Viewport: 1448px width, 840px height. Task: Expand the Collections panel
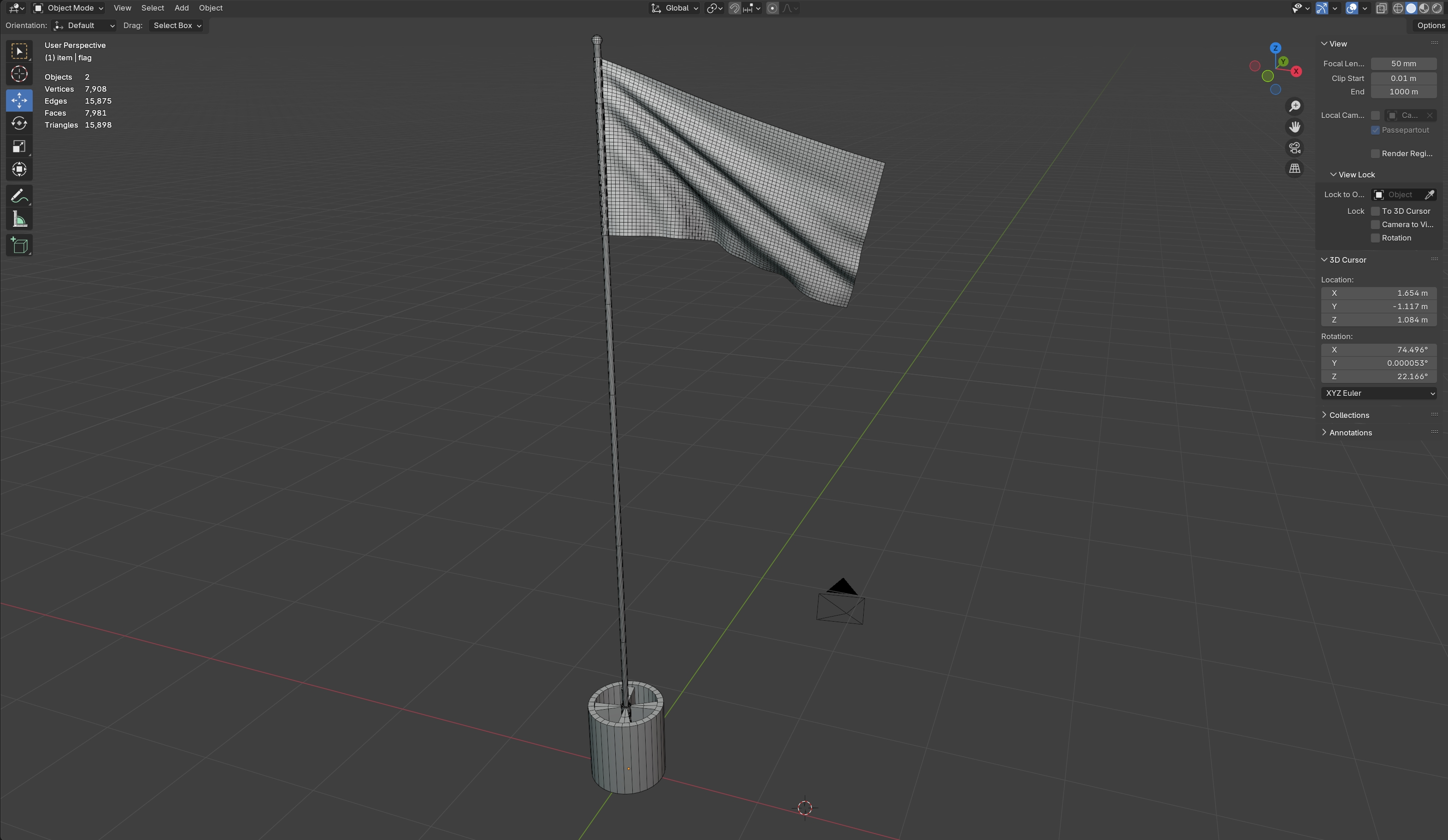pos(1348,416)
